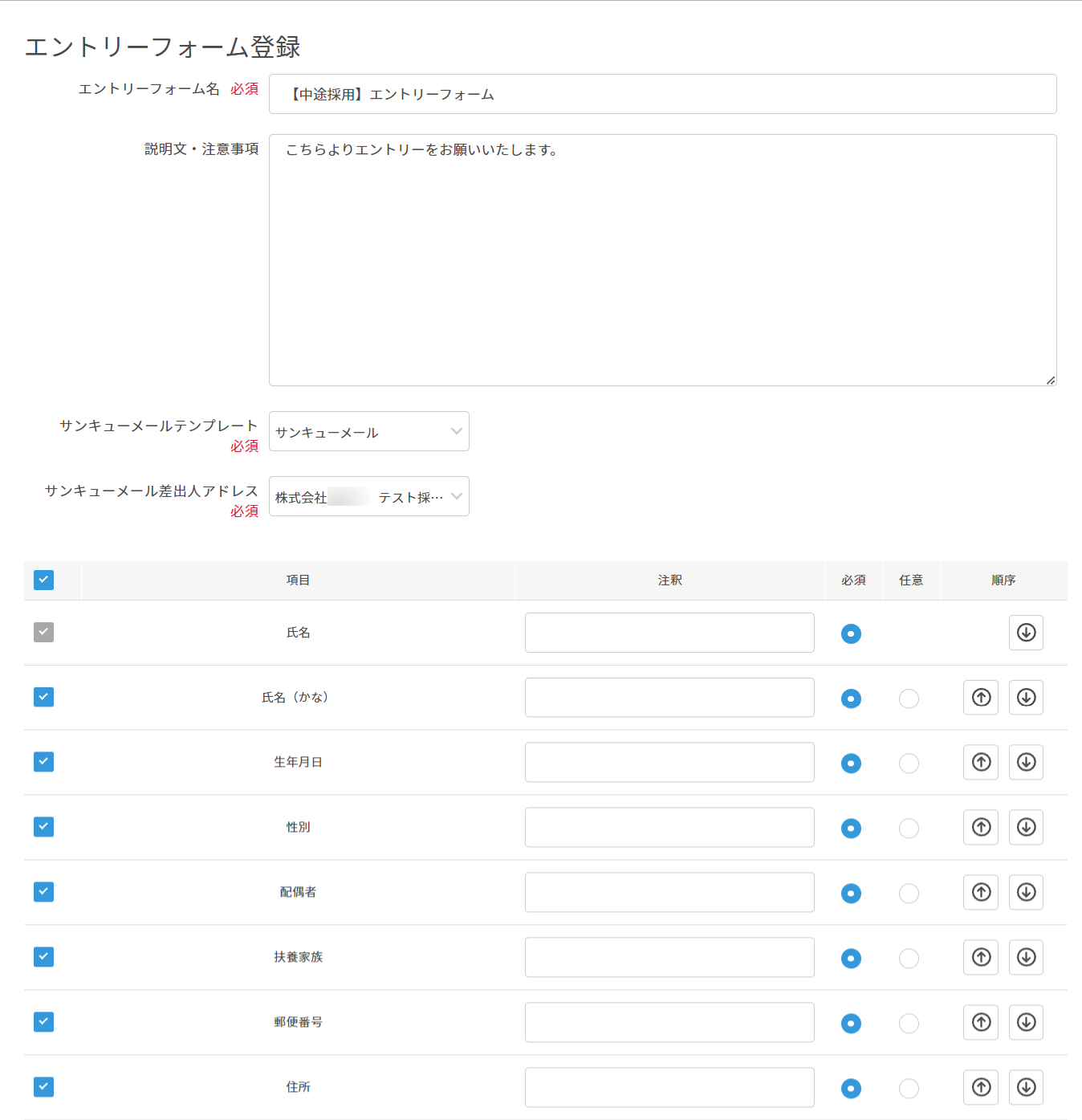Move 生年月日 row down
The width and height of the screenshot is (1082, 1120).
(1026, 762)
